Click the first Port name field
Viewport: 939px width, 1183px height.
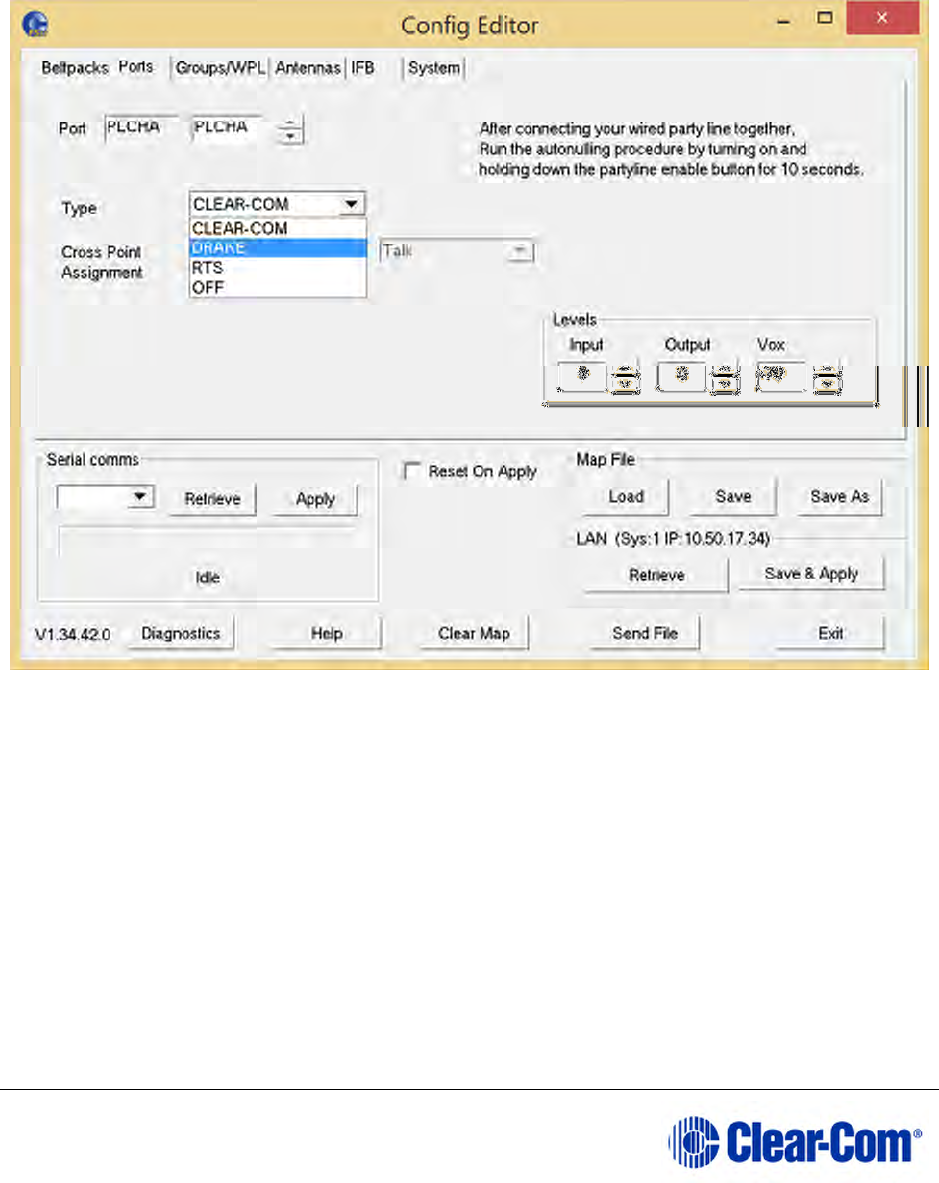coord(141,129)
